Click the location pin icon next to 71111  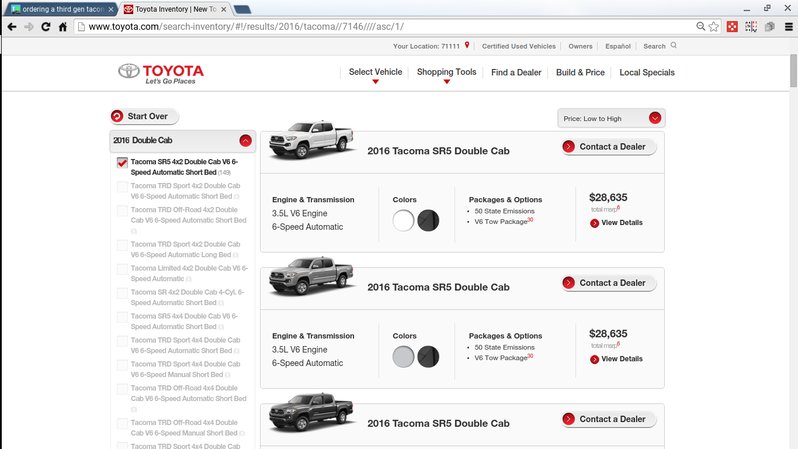[467, 45]
